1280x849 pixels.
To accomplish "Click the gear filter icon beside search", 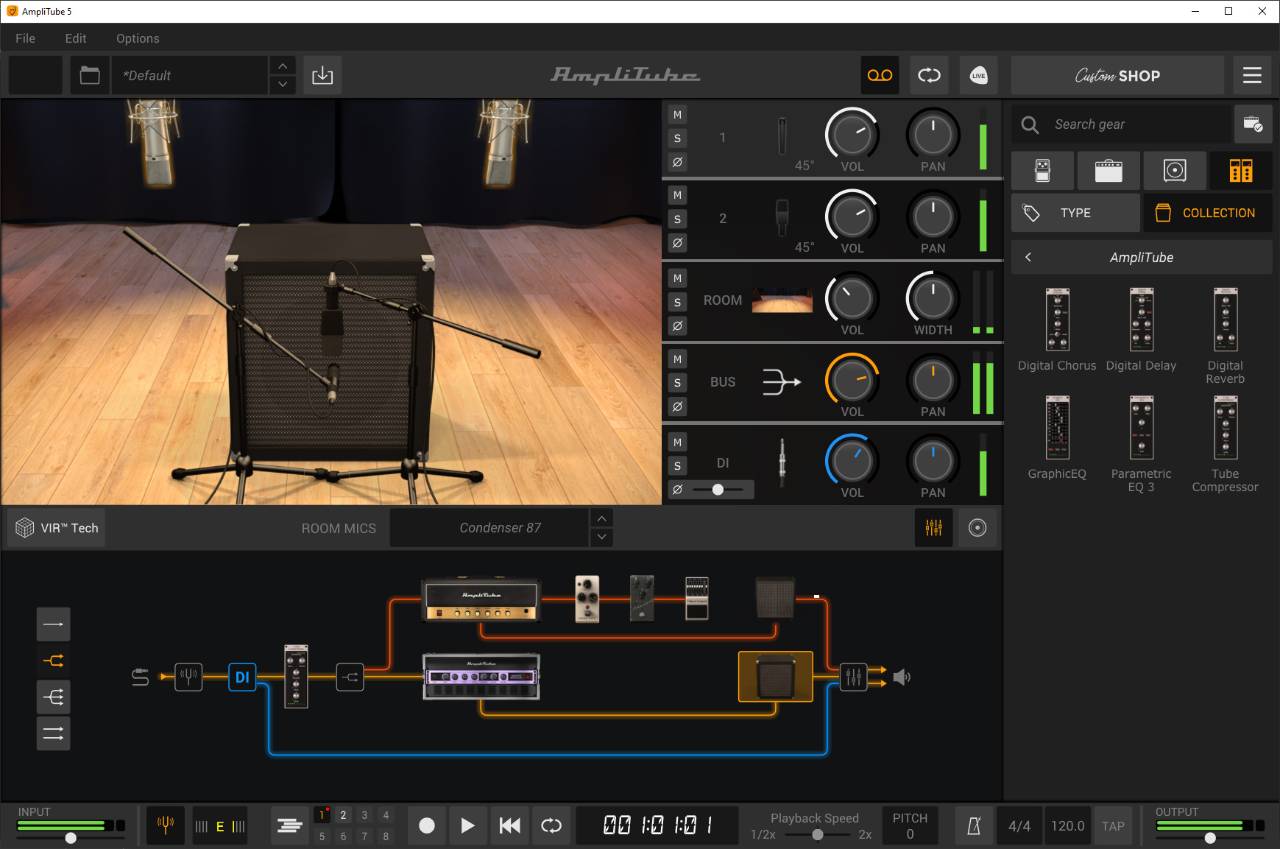I will (x=1253, y=124).
